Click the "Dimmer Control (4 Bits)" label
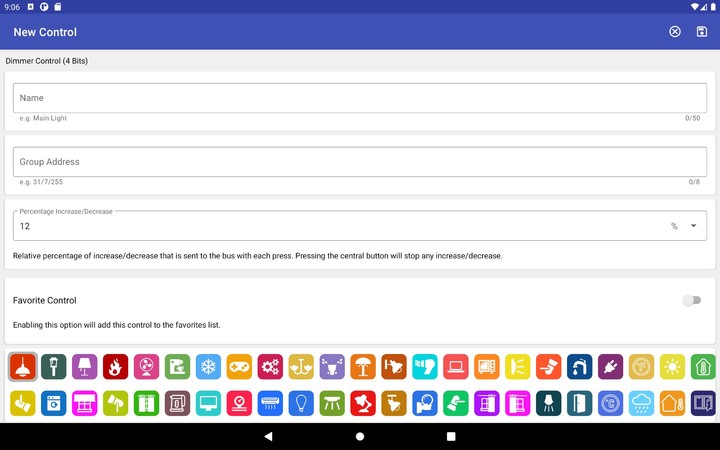The height and width of the screenshot is (450, 720). point(46,61)
